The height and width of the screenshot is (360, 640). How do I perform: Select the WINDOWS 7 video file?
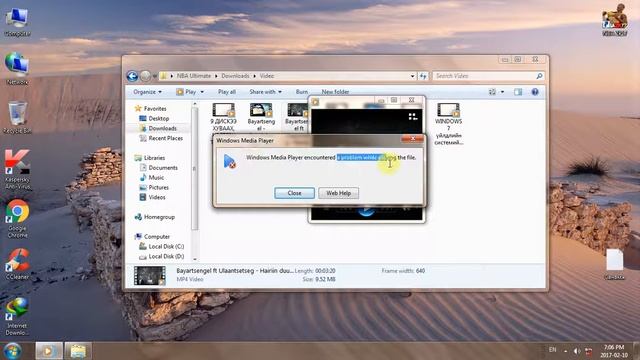[x=448, y=124]
